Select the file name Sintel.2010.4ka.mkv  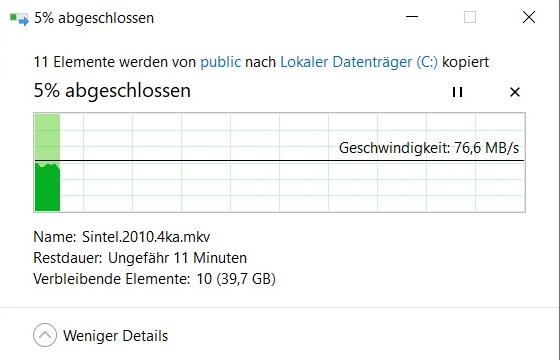(x=146, y=237)
